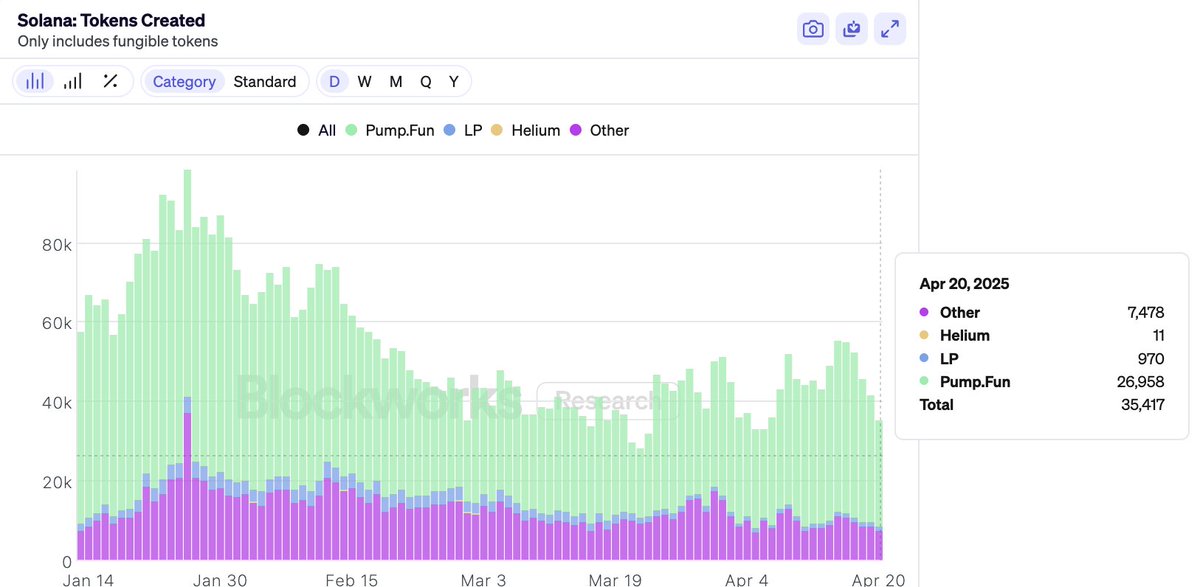Toggle the Pump.Fun legend series
Image resolution: width=1200 pixels, height=587 pixels.
[390, 130]
